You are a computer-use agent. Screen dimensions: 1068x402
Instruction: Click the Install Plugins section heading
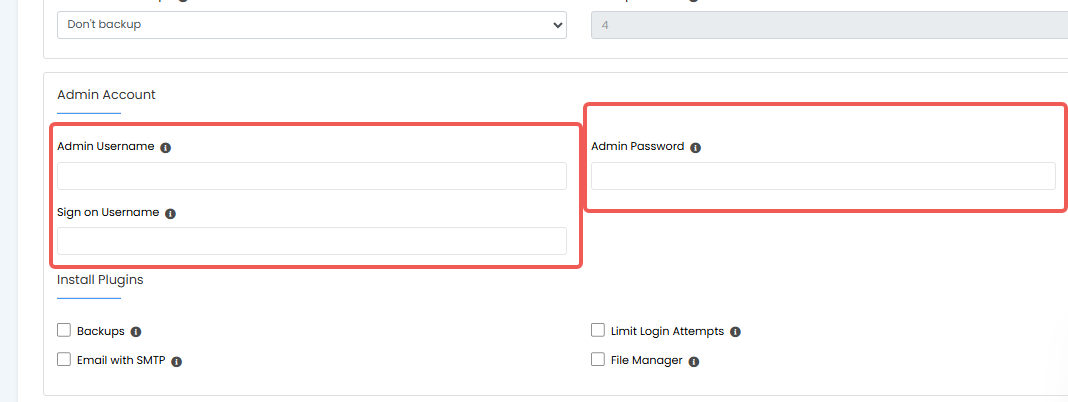[x=100, y=279]
